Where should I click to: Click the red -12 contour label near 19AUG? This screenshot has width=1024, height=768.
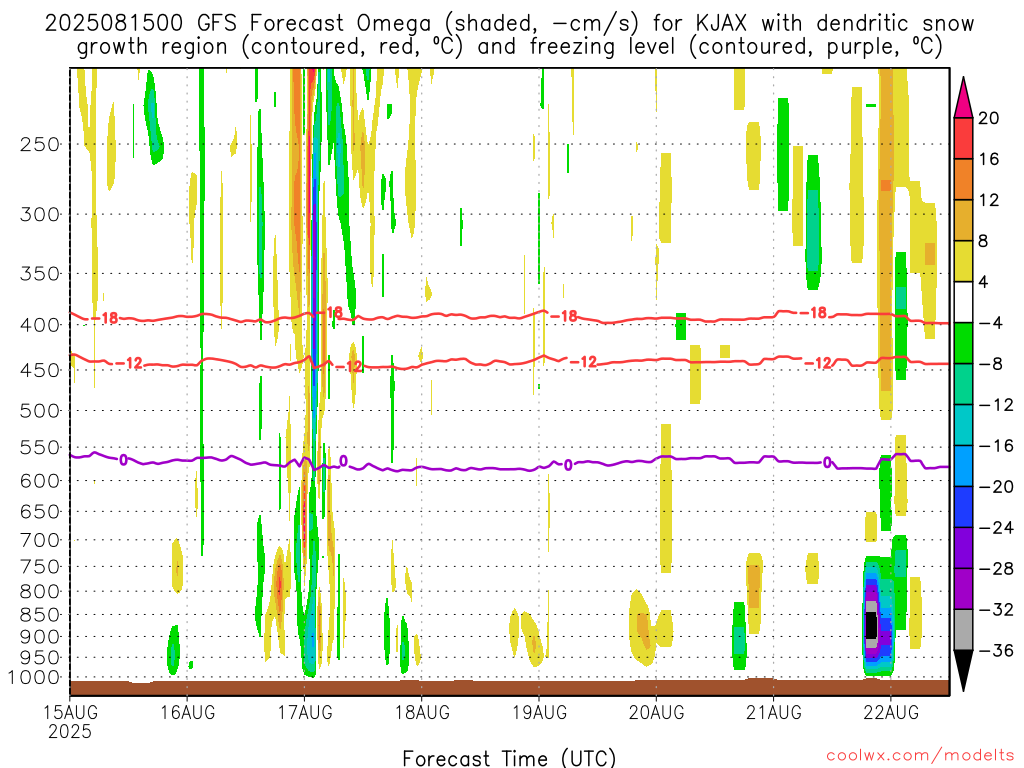coord(583,362)
